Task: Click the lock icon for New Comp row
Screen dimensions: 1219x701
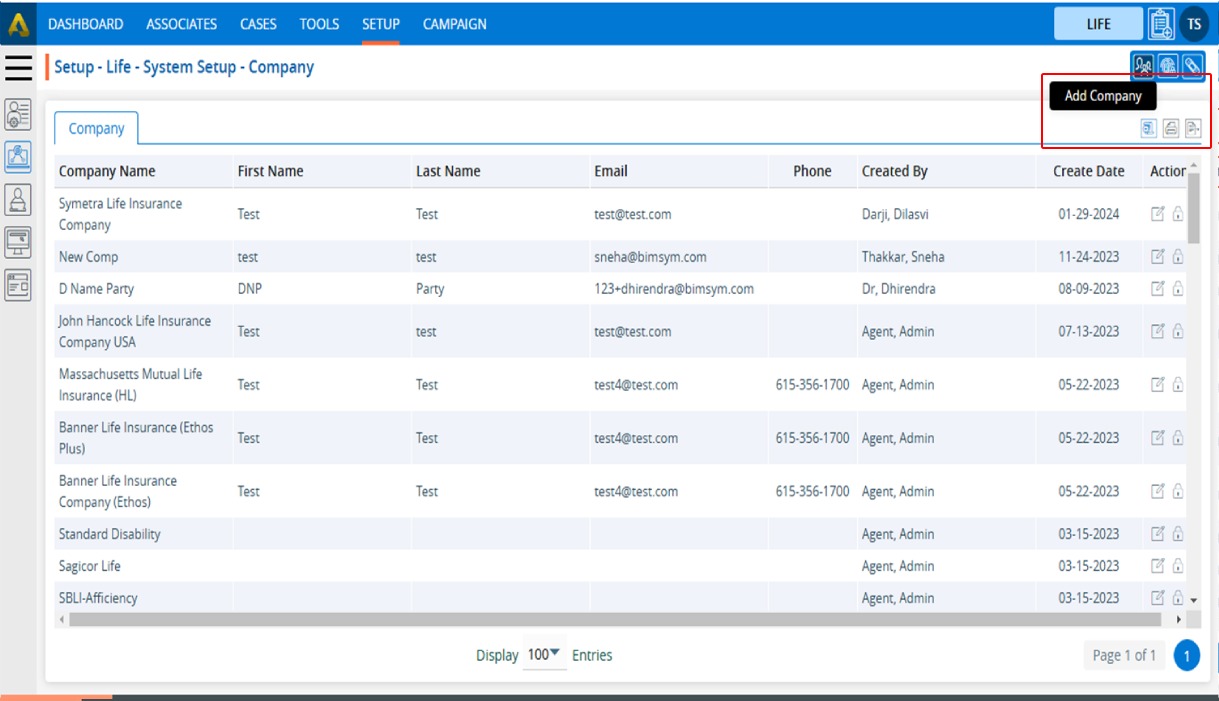Action: [1177, 257]
